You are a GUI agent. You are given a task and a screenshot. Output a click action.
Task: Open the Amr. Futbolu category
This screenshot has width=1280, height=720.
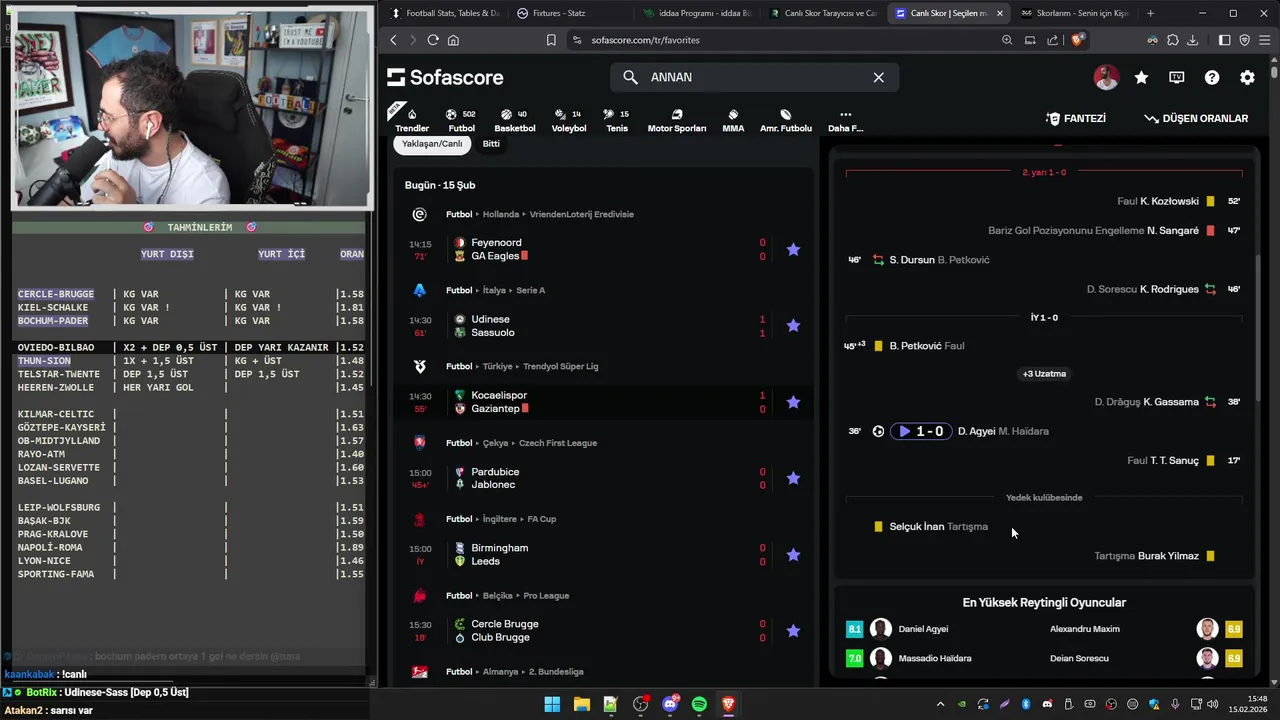pos(786,120)
